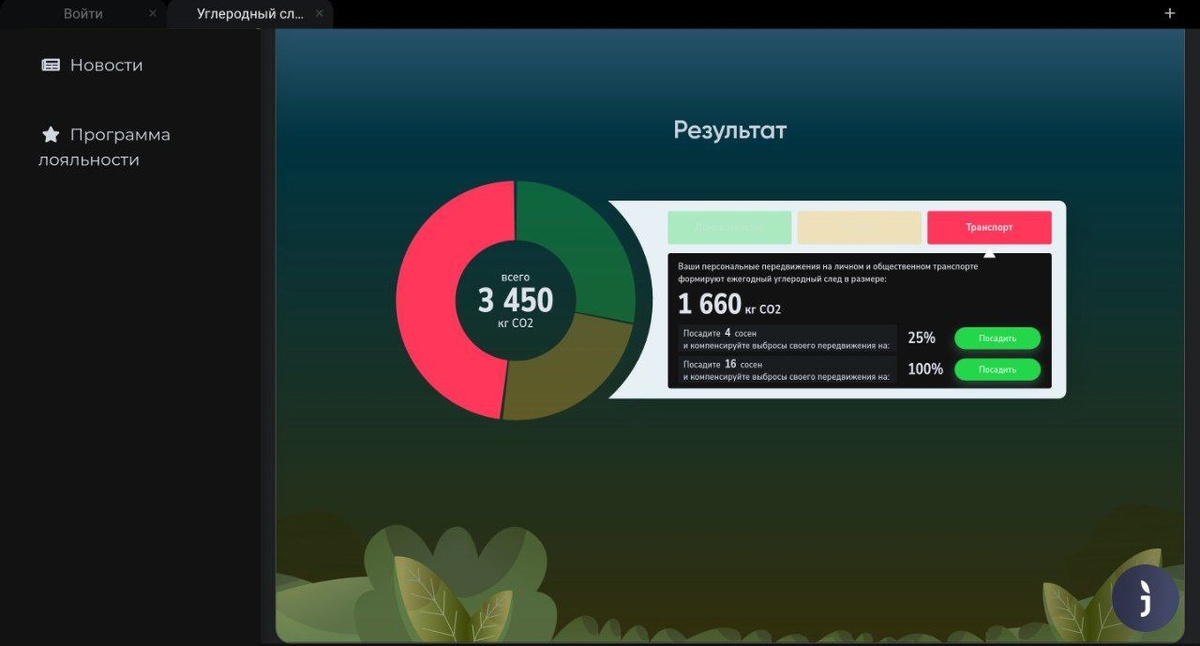Image resolution: width=1200 pixels, height=646 pixels.
Task: Click the Посадите 4 сосен line
Action: click(720, 333)
